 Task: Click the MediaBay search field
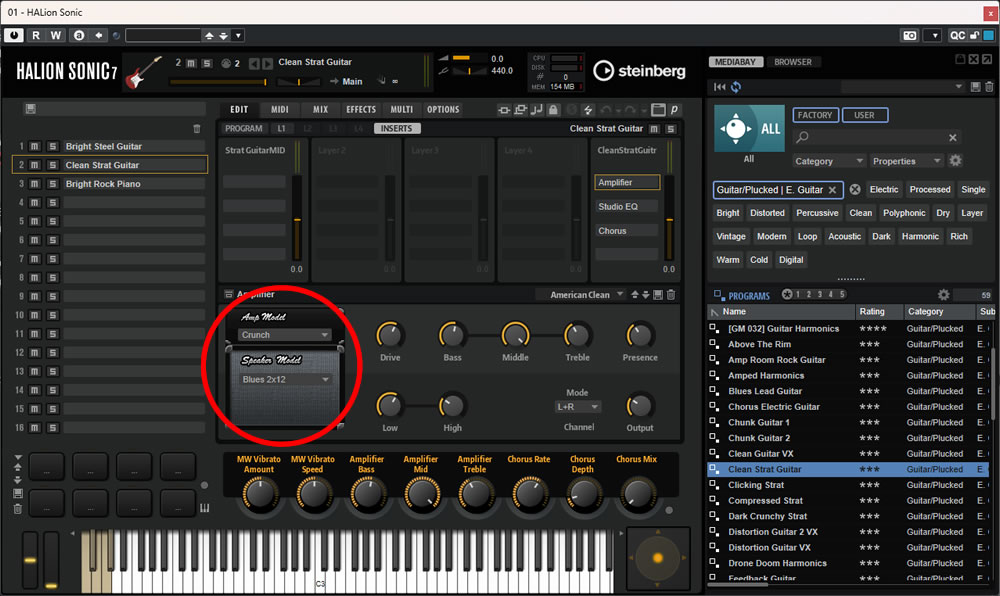click(x=877, y=138)
